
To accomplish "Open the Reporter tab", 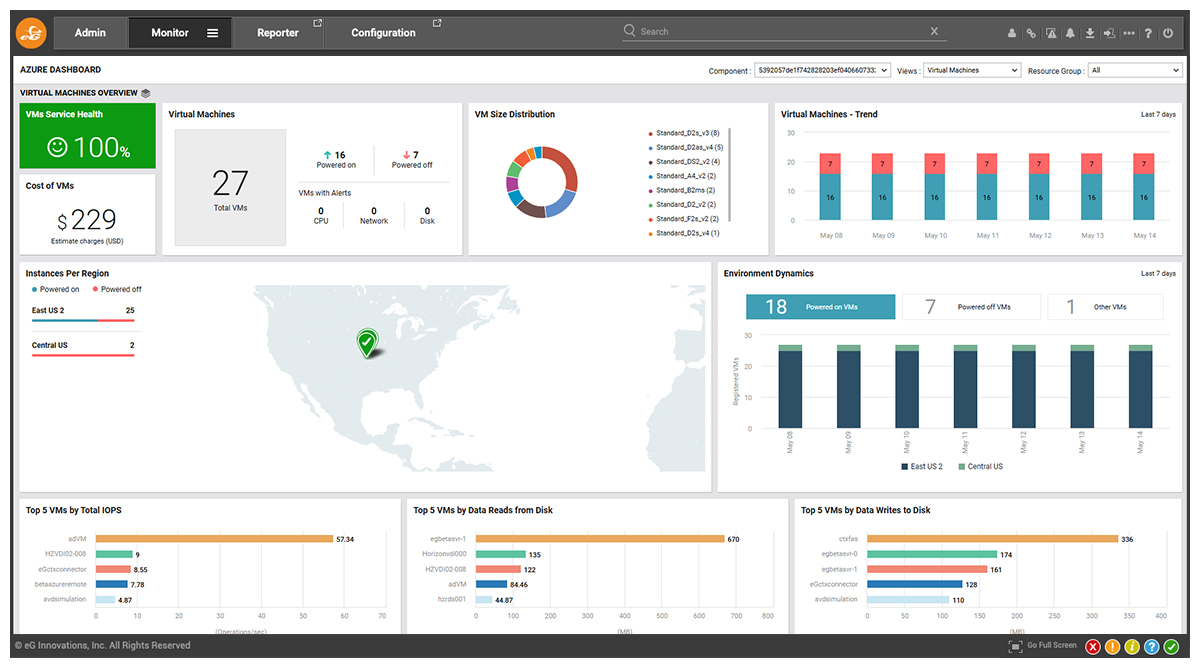I will click(278, 33).
